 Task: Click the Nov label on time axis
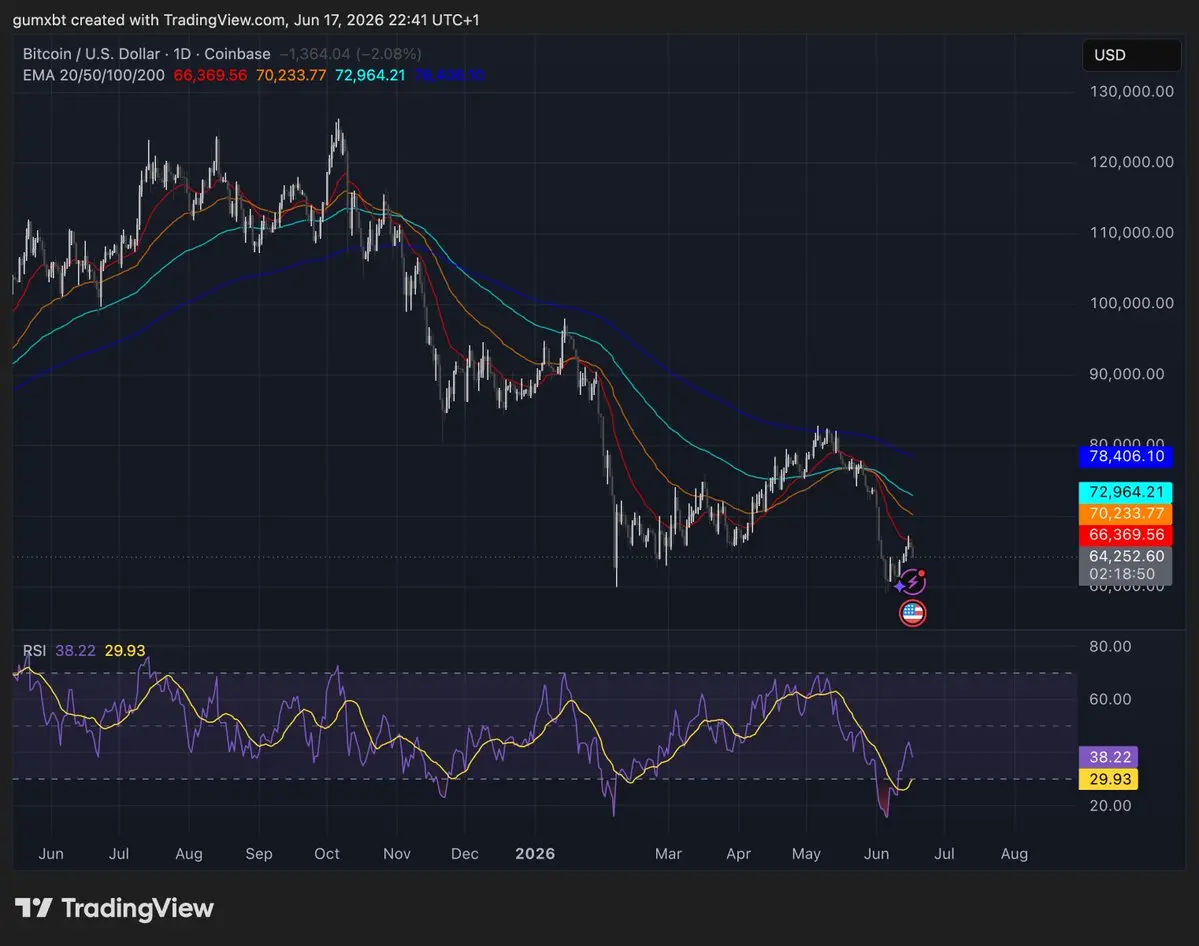[x=397, y=853]
